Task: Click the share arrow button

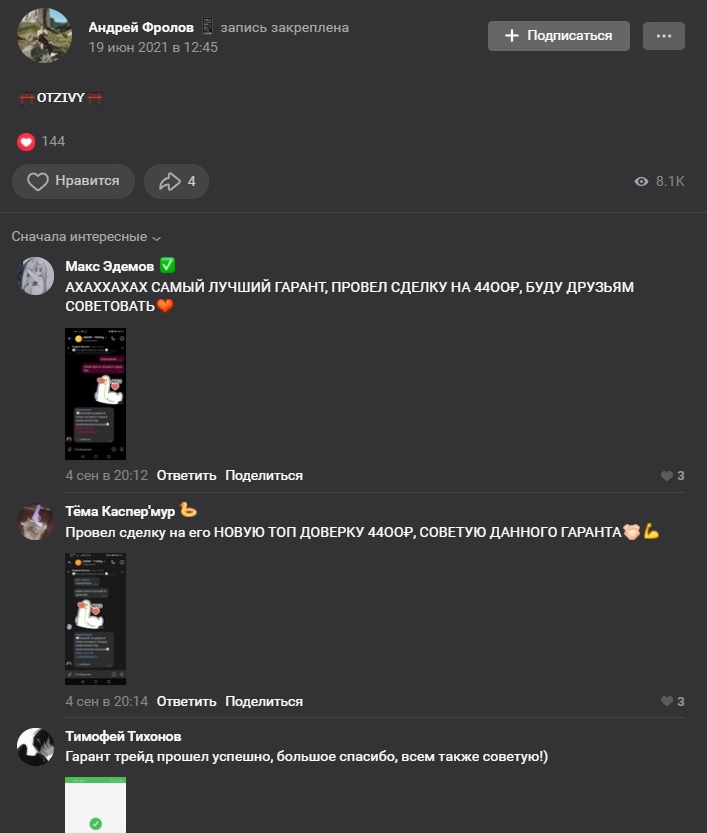Action: (176, 181)
